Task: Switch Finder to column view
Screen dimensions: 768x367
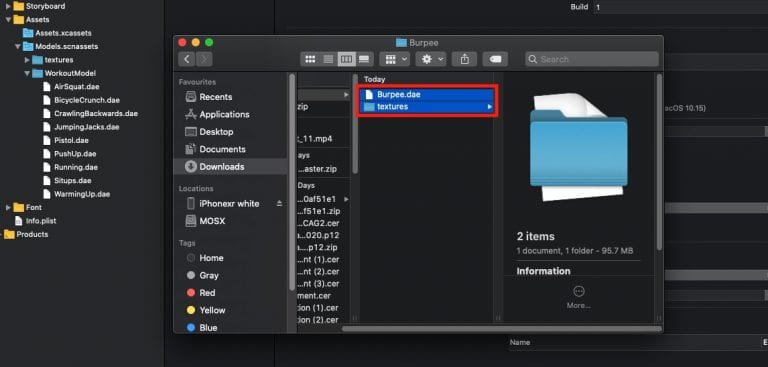Action: point(346,59)
